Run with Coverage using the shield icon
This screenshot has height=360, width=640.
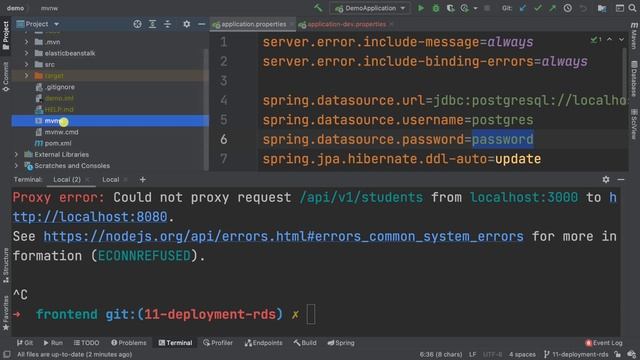click(450, 8)
